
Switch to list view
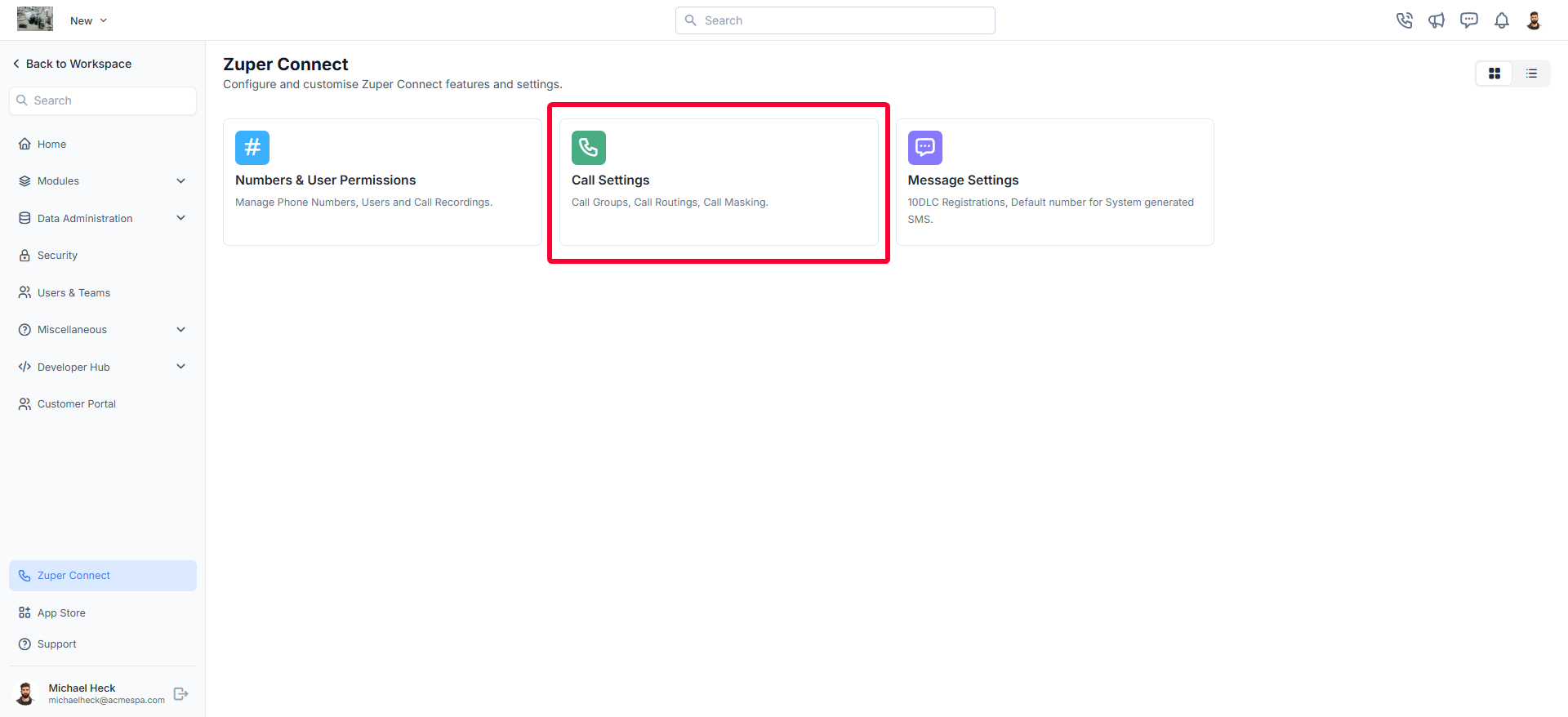tap(1531, 73)
